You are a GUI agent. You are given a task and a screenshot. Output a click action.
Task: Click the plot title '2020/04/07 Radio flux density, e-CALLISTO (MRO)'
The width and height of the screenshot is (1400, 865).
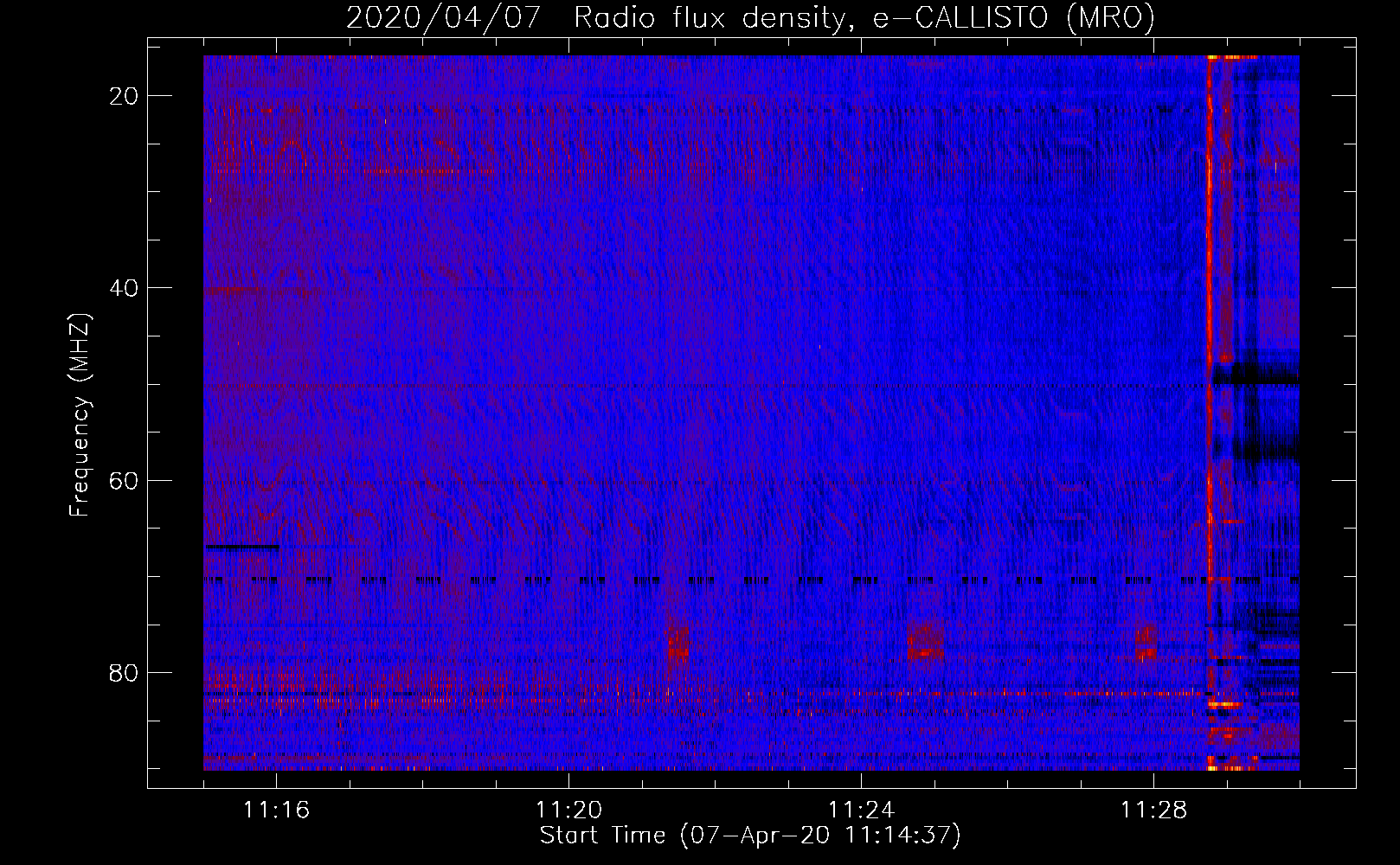[x=750, y=17]
